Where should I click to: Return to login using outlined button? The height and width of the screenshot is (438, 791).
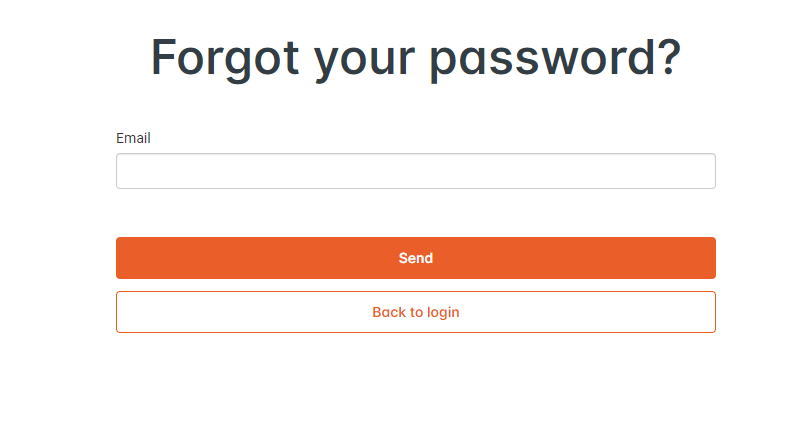coord(415,312)
